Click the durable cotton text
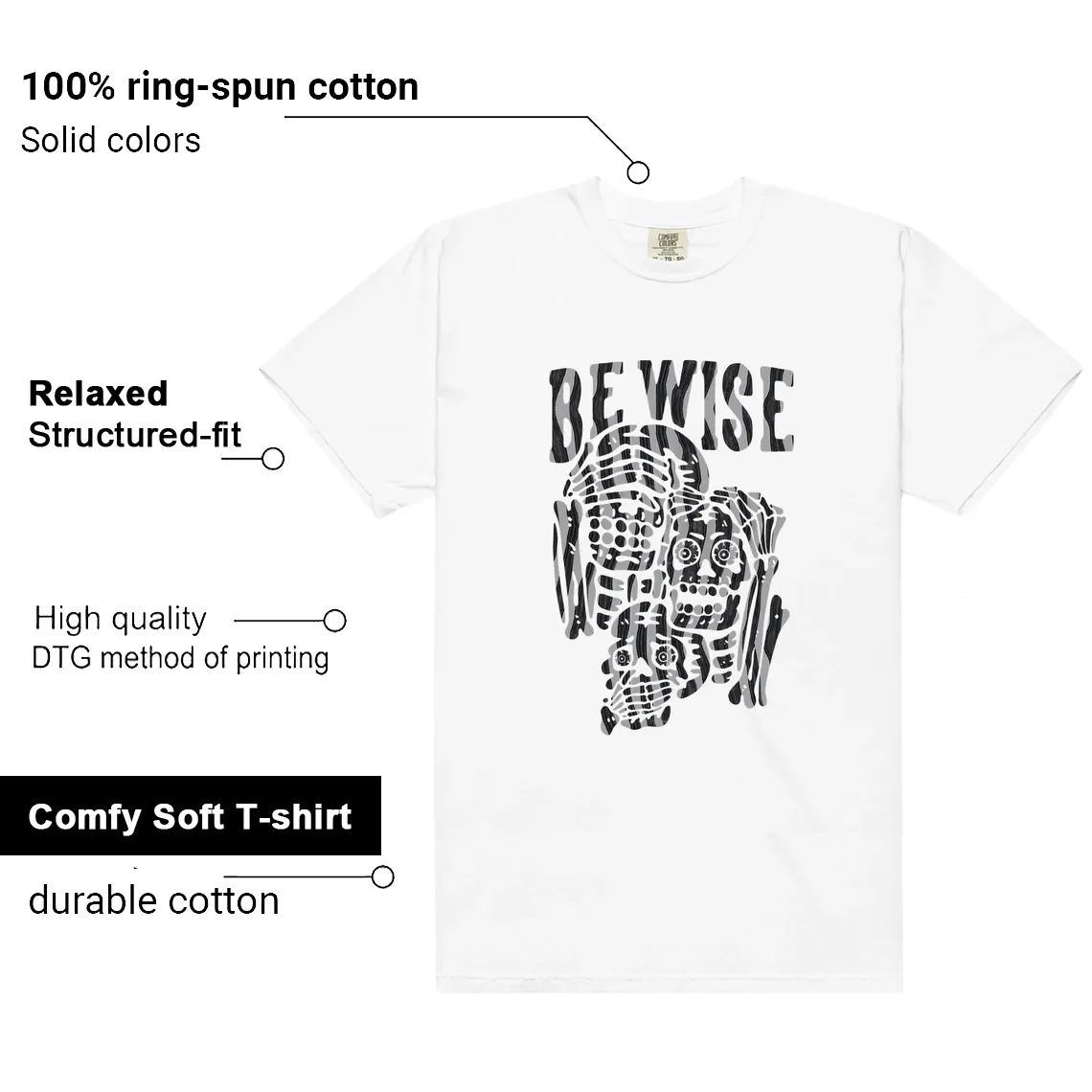This screenshot has height=1092, width=1092. [154, 901]
